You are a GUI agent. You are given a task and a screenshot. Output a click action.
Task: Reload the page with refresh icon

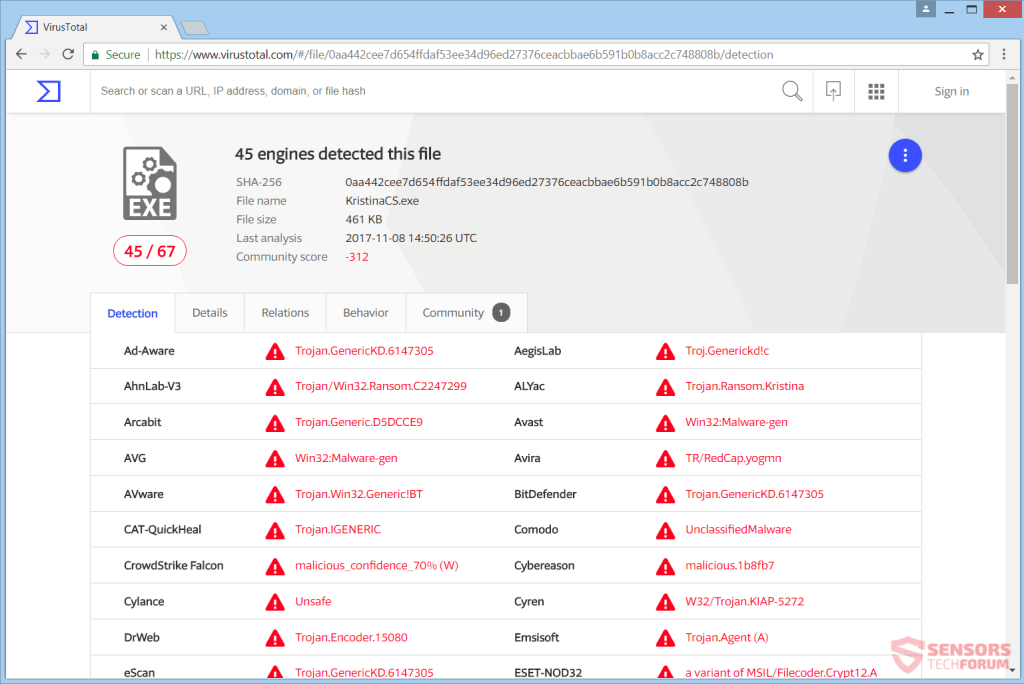68,54
